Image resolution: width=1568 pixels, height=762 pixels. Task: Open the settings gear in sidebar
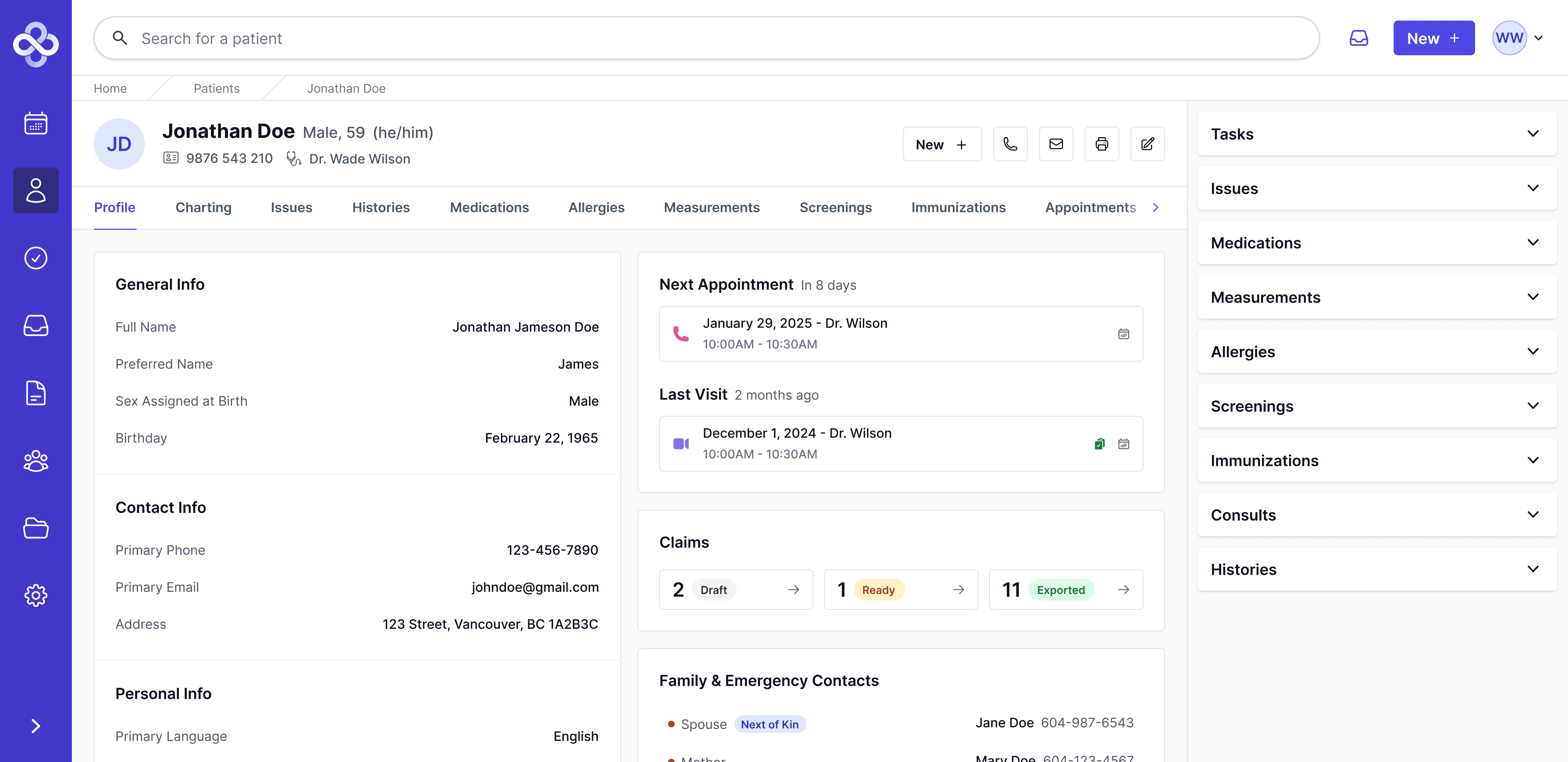(x=36, y=595)
